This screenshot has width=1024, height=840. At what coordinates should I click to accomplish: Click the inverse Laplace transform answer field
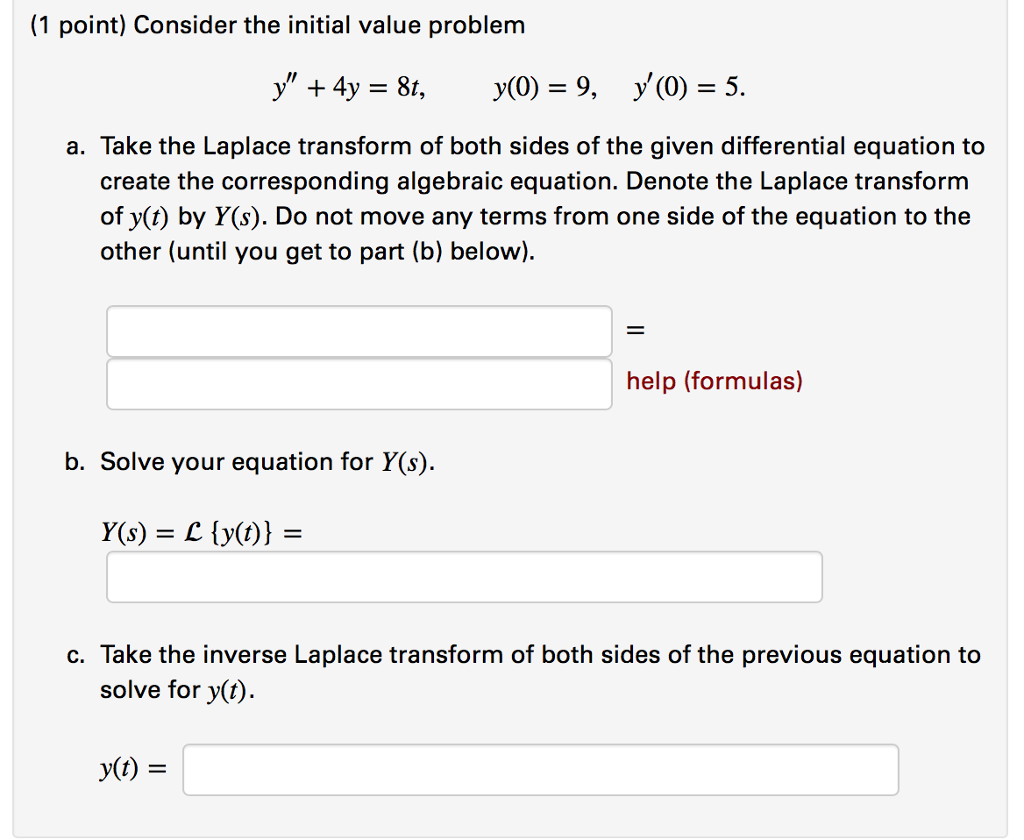(540, 768)
